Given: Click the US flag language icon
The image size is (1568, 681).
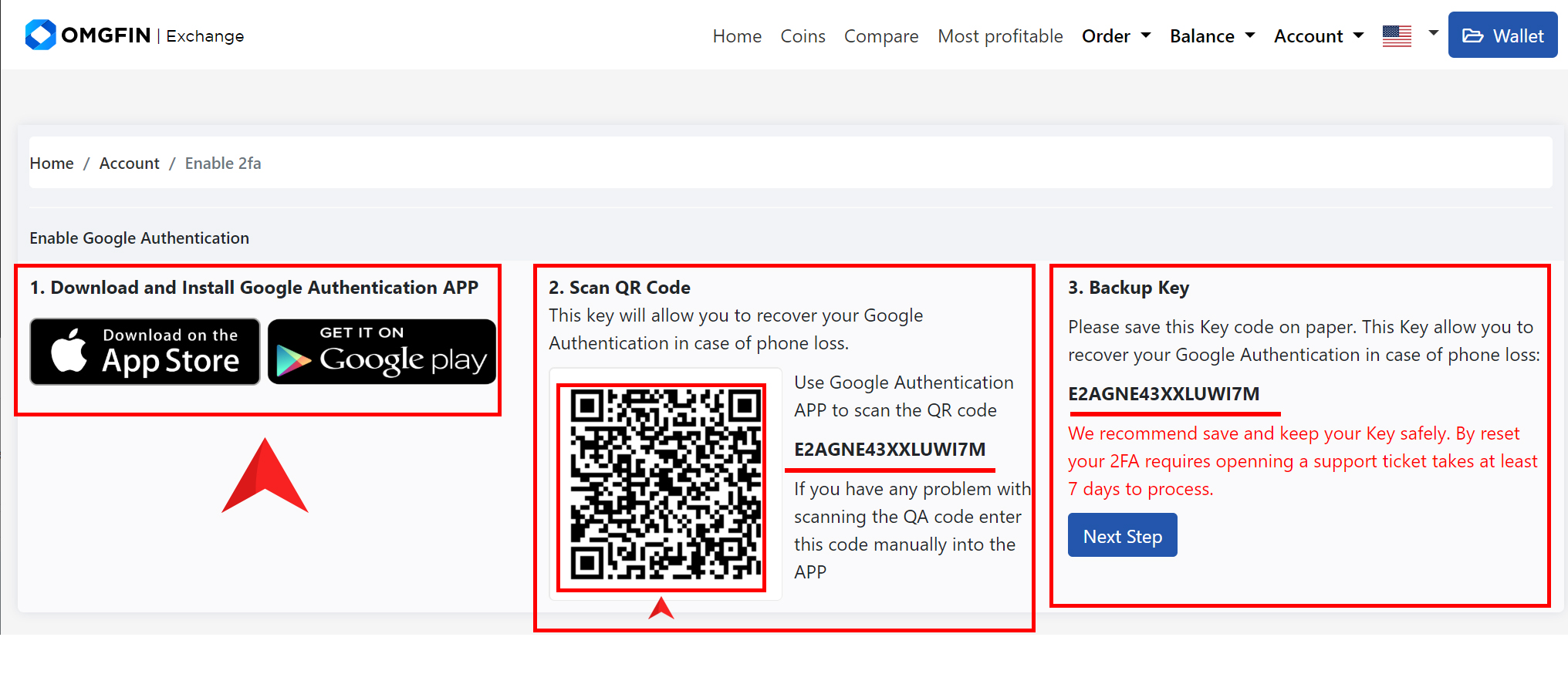Looking at the screenshot, I should click(x=1397, y=35).
